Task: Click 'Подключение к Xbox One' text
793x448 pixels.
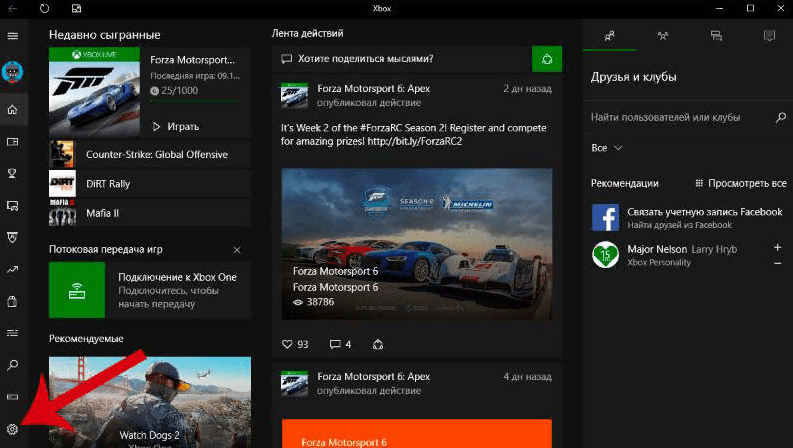Action: click(178, 277)
